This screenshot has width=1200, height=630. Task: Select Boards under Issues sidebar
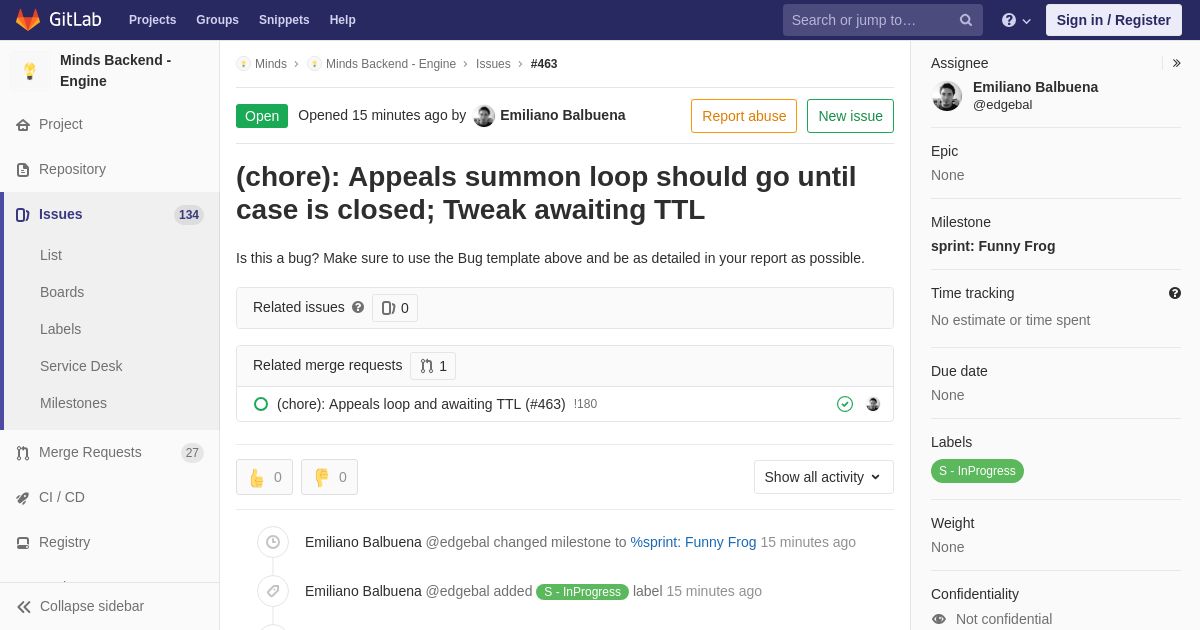click(62, 292)
